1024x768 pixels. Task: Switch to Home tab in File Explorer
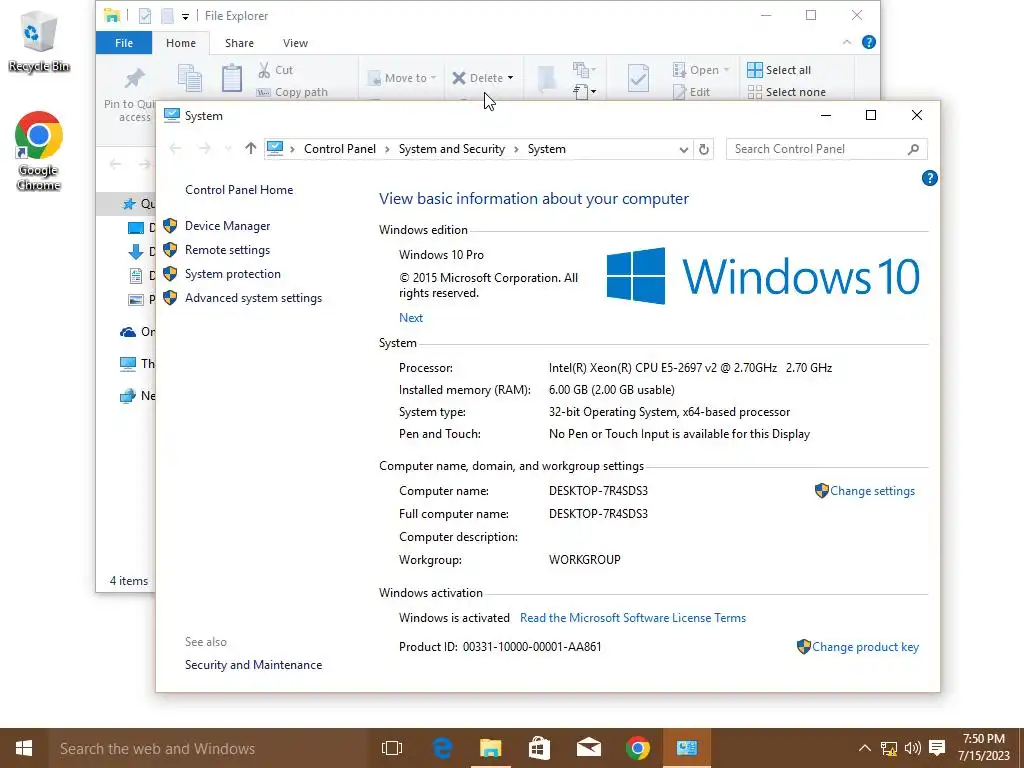point(181,43)
